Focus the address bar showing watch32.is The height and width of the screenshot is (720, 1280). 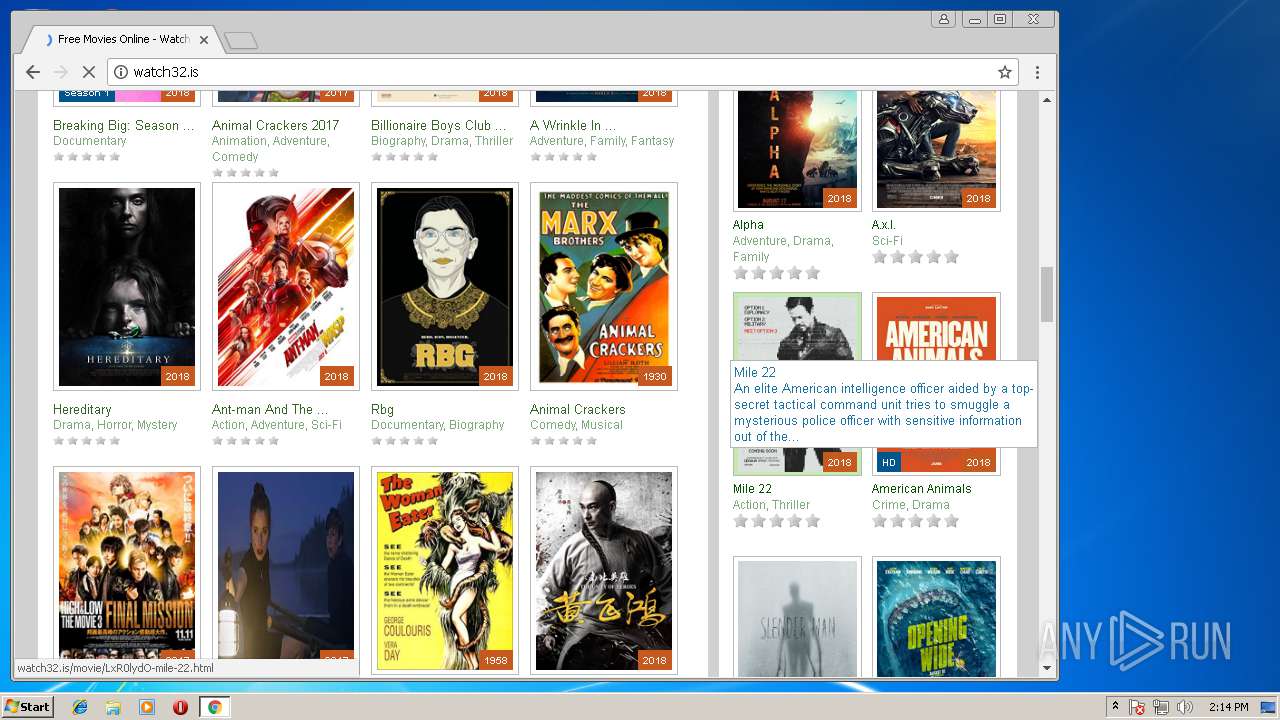pos(560,72)
